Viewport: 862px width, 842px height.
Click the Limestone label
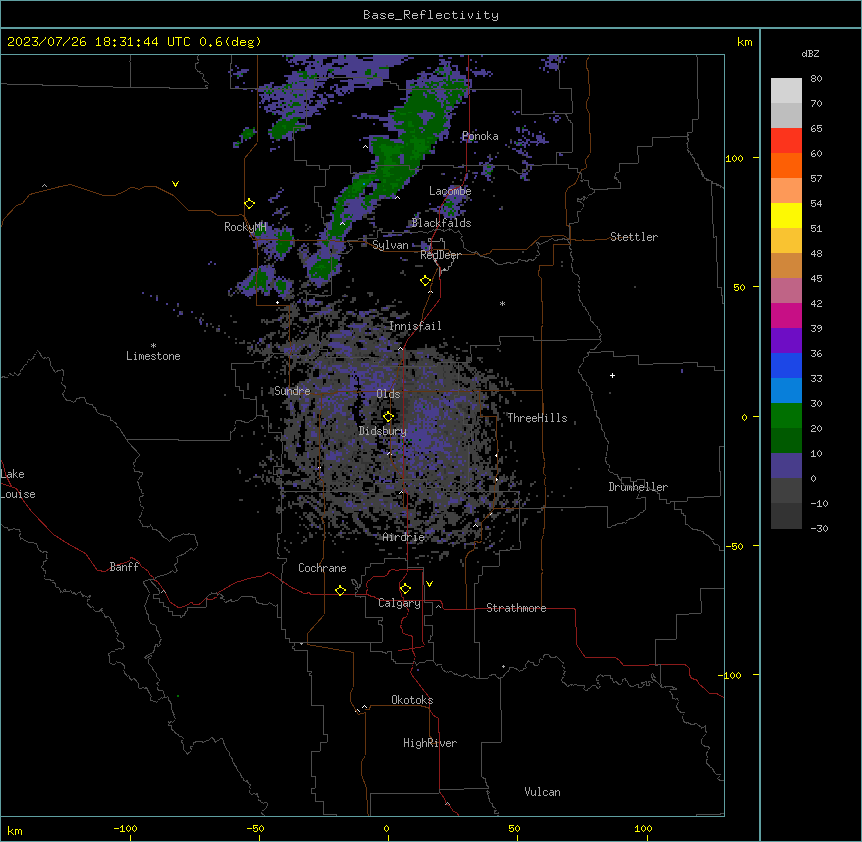click(x=153, y=356)
